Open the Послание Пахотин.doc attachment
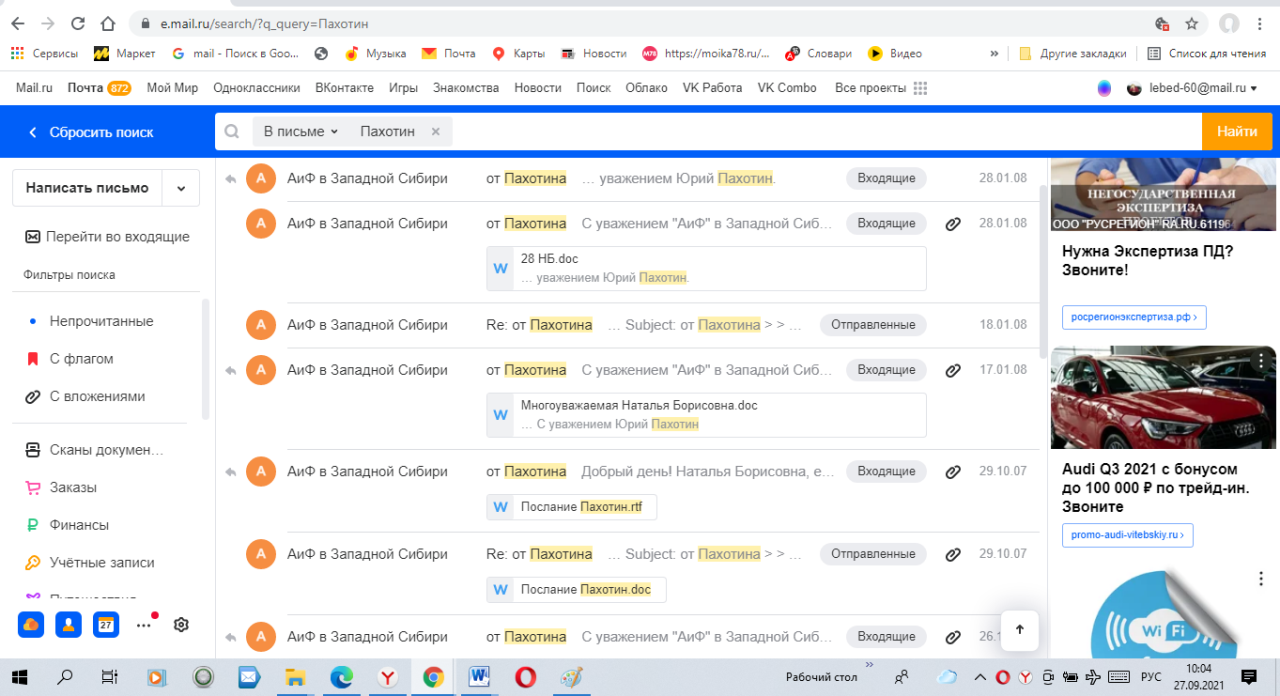Viewport: 1280px width, 696px height. (x=576, y=590)
